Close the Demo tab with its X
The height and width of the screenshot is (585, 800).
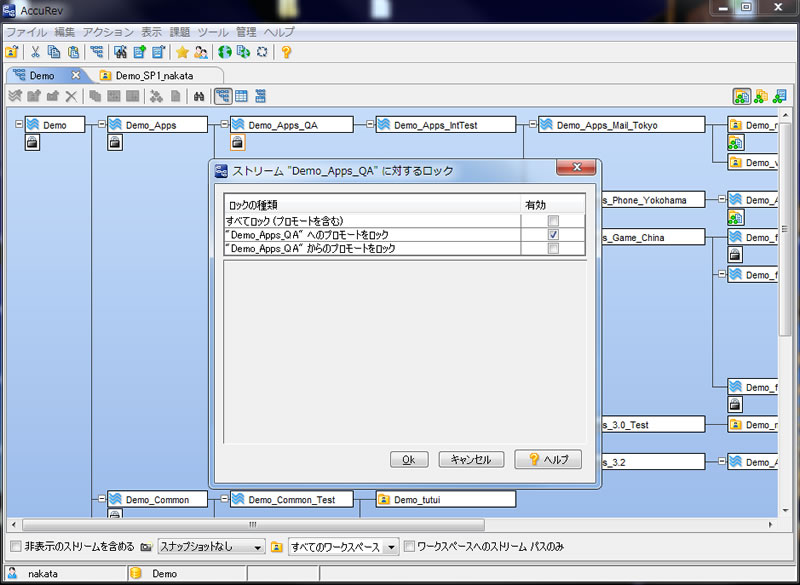[76, 75]
